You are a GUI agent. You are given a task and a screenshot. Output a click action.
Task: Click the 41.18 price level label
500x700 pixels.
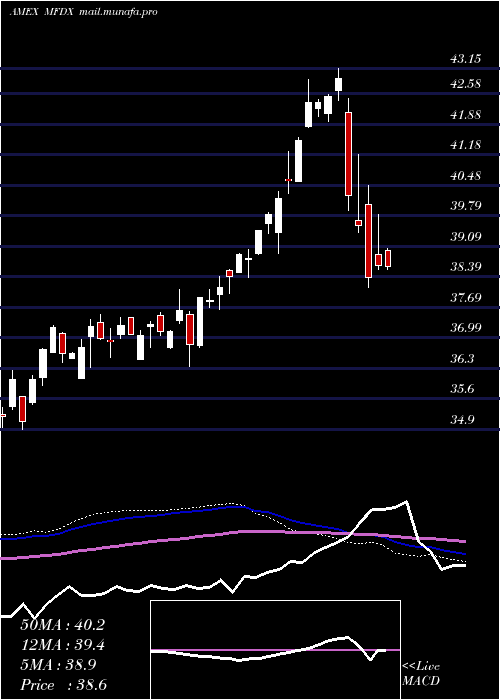pos(465,145)
